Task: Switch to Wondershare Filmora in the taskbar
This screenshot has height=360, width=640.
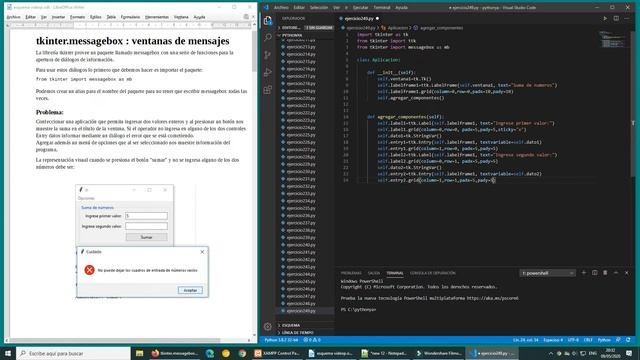Action: (x=438, y=353)
